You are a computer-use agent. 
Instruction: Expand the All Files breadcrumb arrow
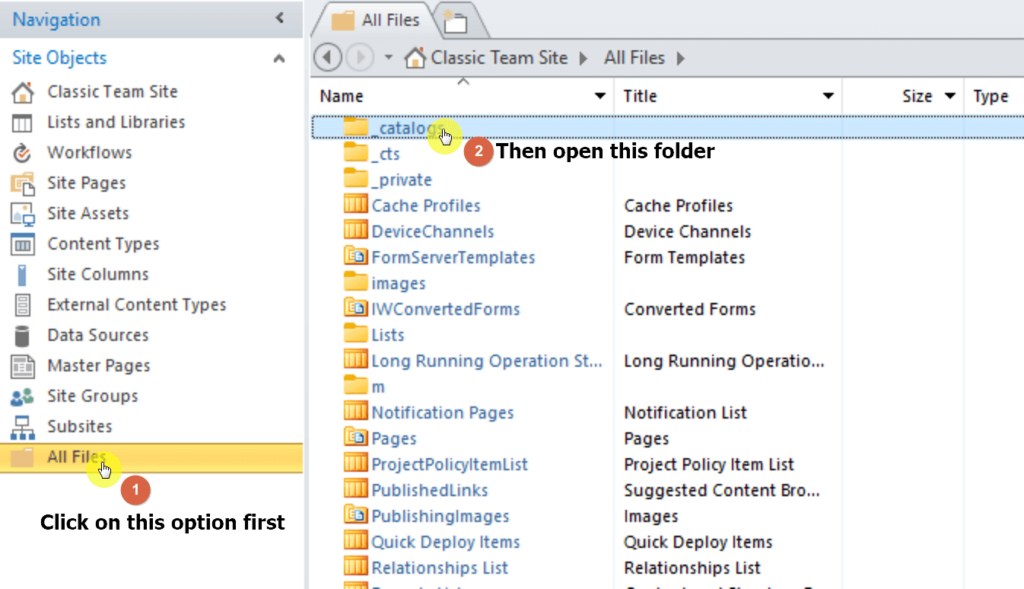pyautogui.click(x=680, y=58)
